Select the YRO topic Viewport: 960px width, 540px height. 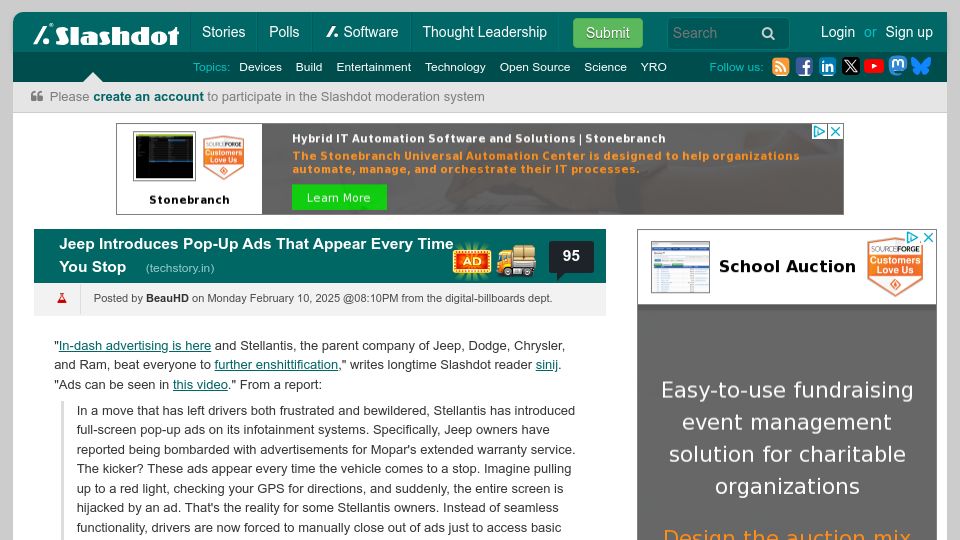[x=653, y=67]
